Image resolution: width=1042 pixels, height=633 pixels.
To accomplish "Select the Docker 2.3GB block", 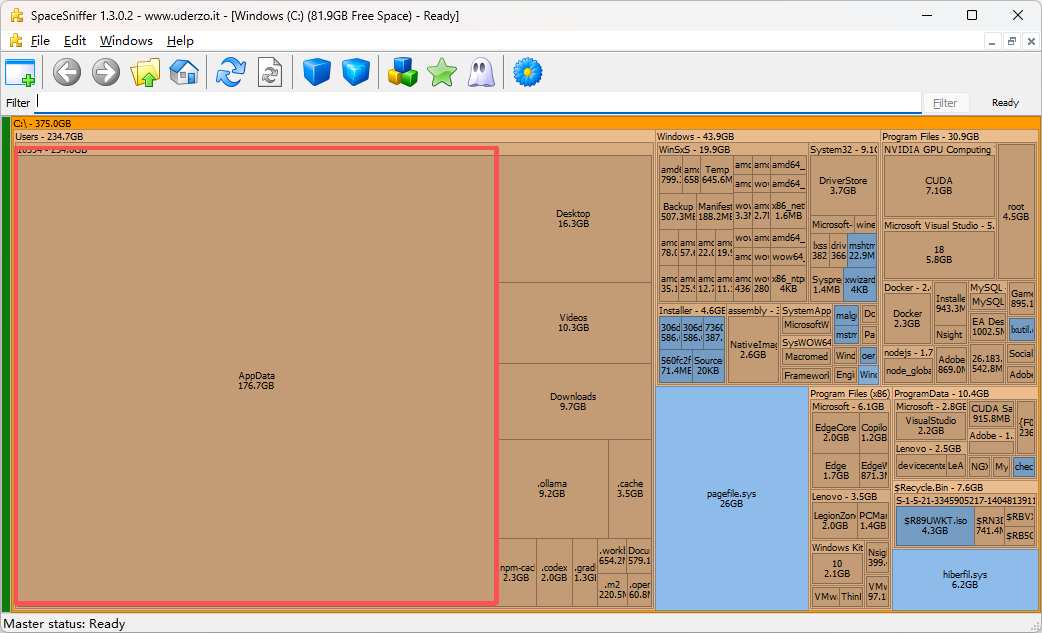I will click(907, 318).
